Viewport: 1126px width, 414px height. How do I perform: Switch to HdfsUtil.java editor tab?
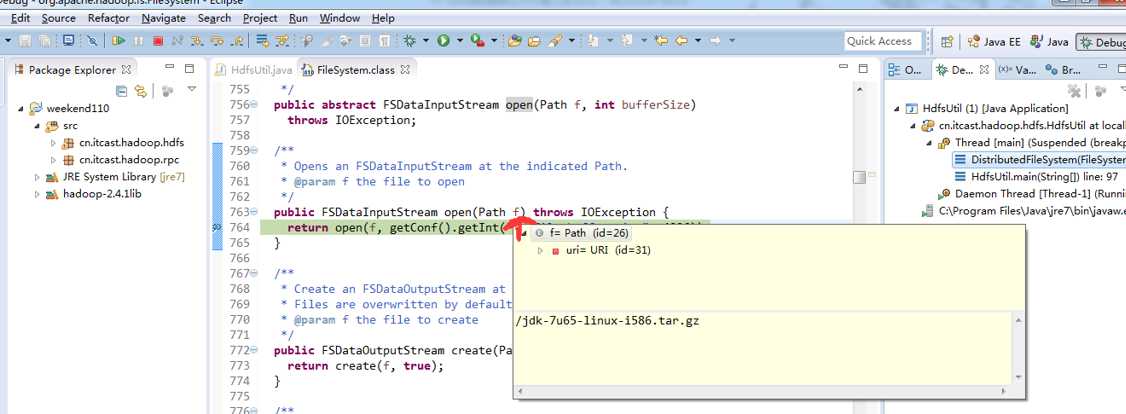(x=254, y=70)
